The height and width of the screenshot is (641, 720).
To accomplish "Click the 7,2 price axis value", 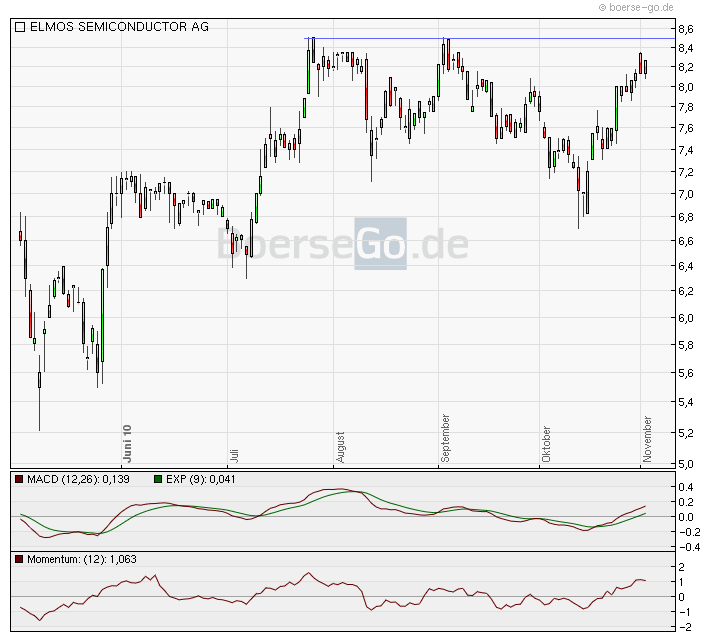I will 686,172.
